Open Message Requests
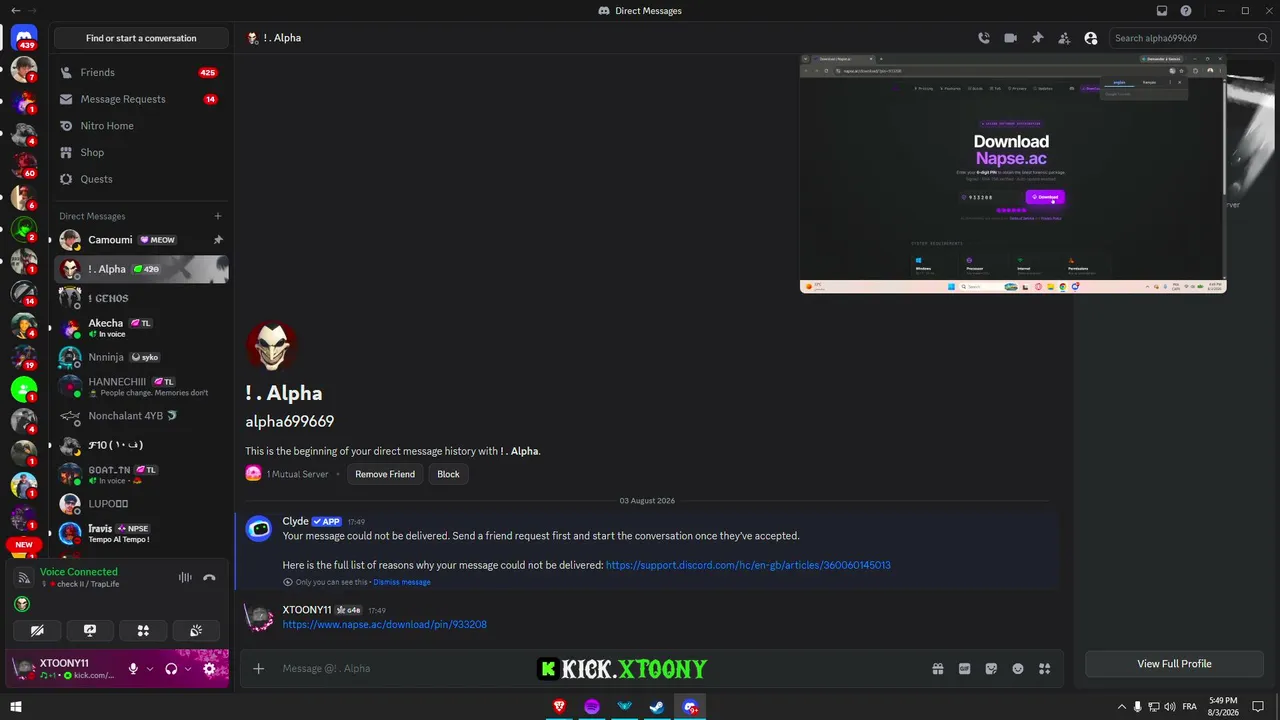Screen dimensions: 1280x720 (141, 99)
